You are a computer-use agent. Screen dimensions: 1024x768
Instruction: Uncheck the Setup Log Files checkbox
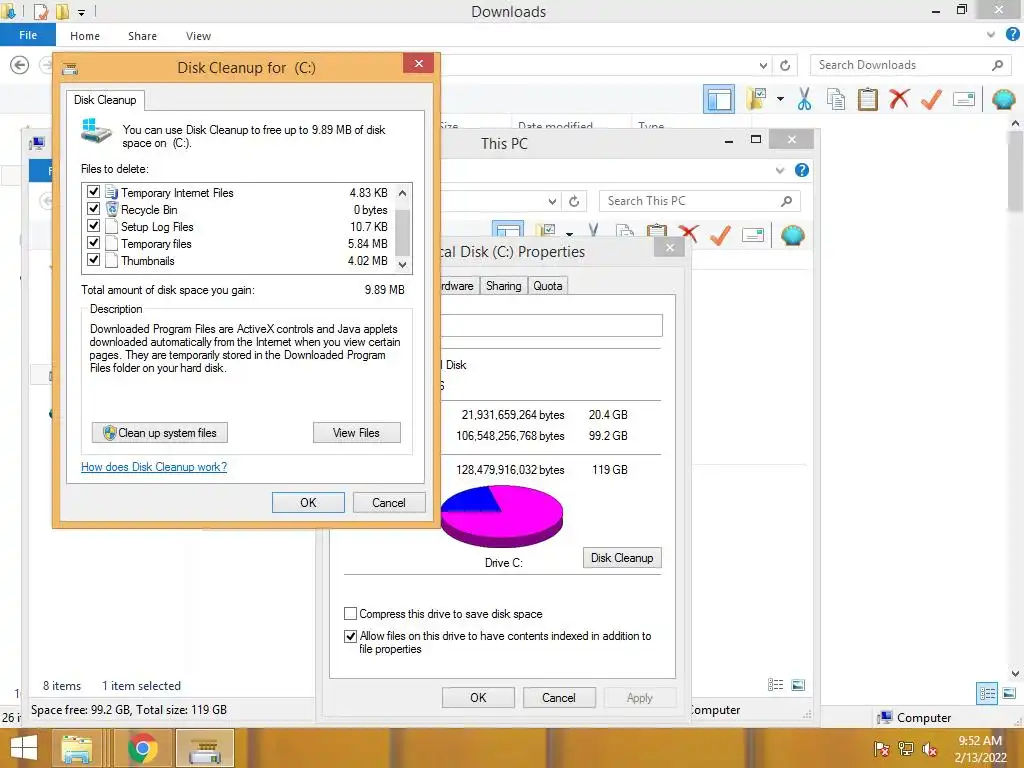point(93,226)
